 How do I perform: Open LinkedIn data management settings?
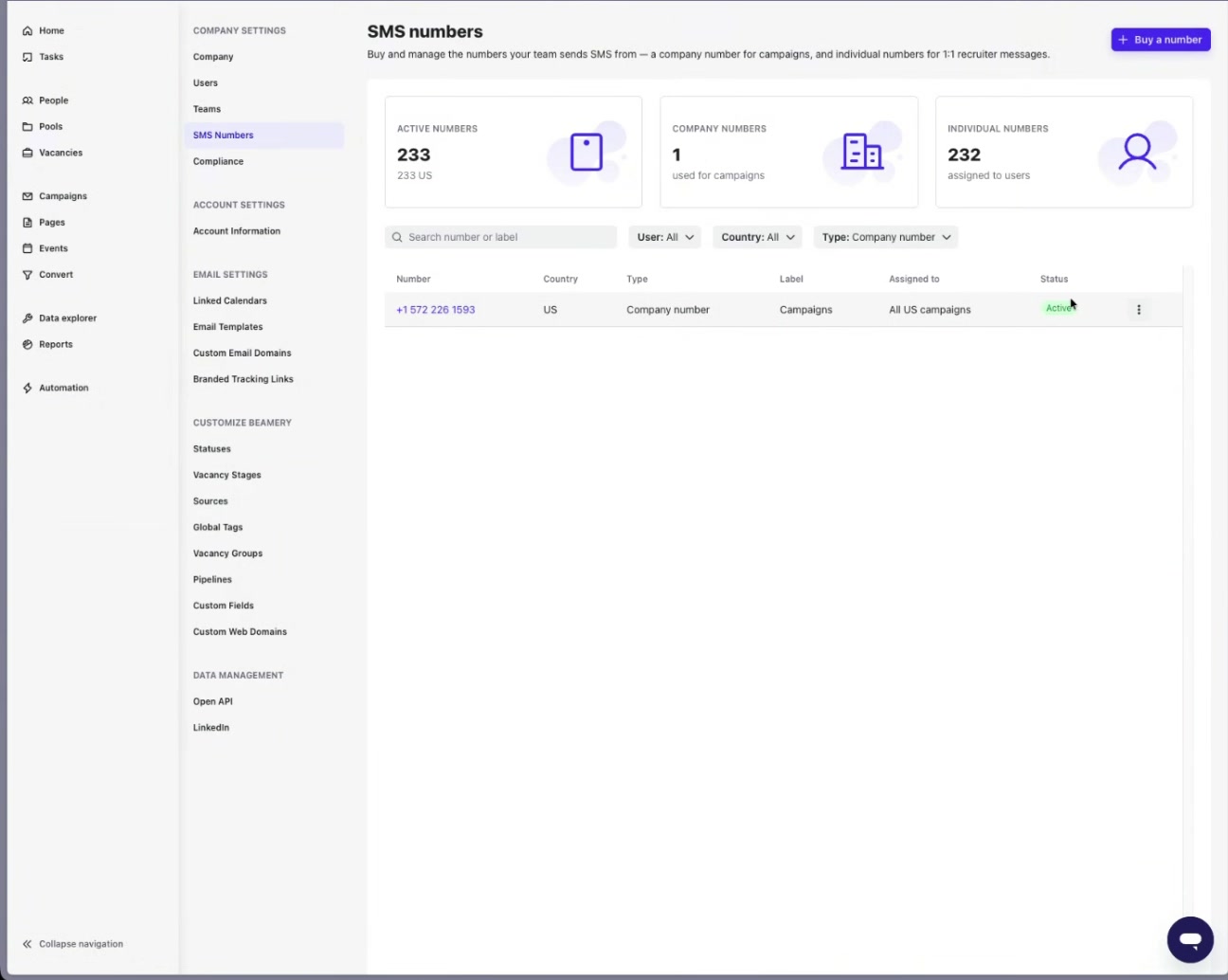tap(211, 728)
